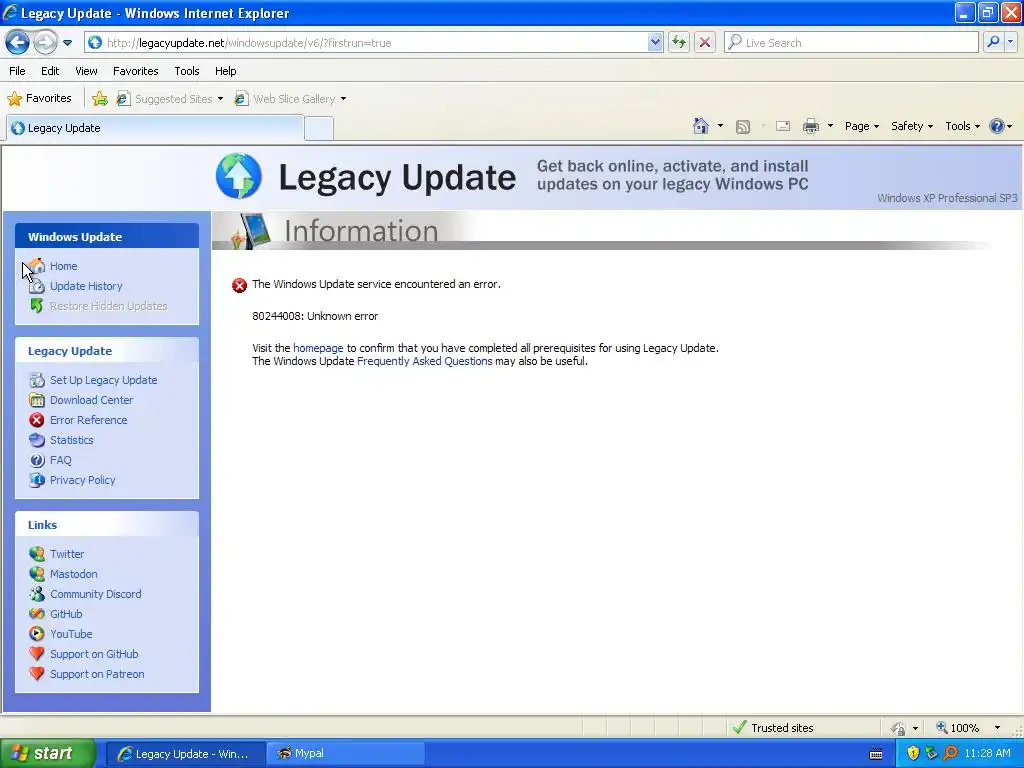This screenshot has width=1024, height=768.
Task: Click the keyboard icon in the taskbar
Action: tap(876, 754)
